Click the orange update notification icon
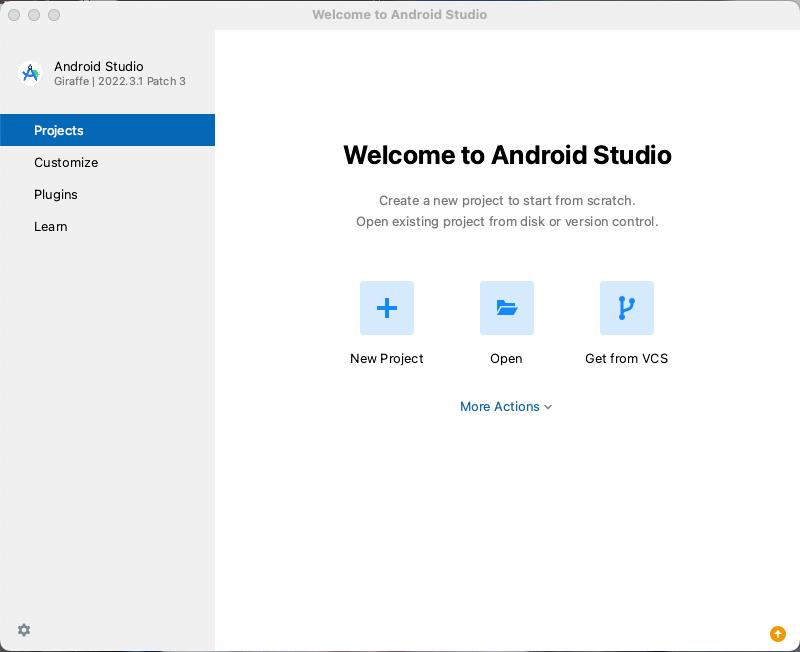The height and width of the screenshot is (652, 800). click(x=778, y=634)
